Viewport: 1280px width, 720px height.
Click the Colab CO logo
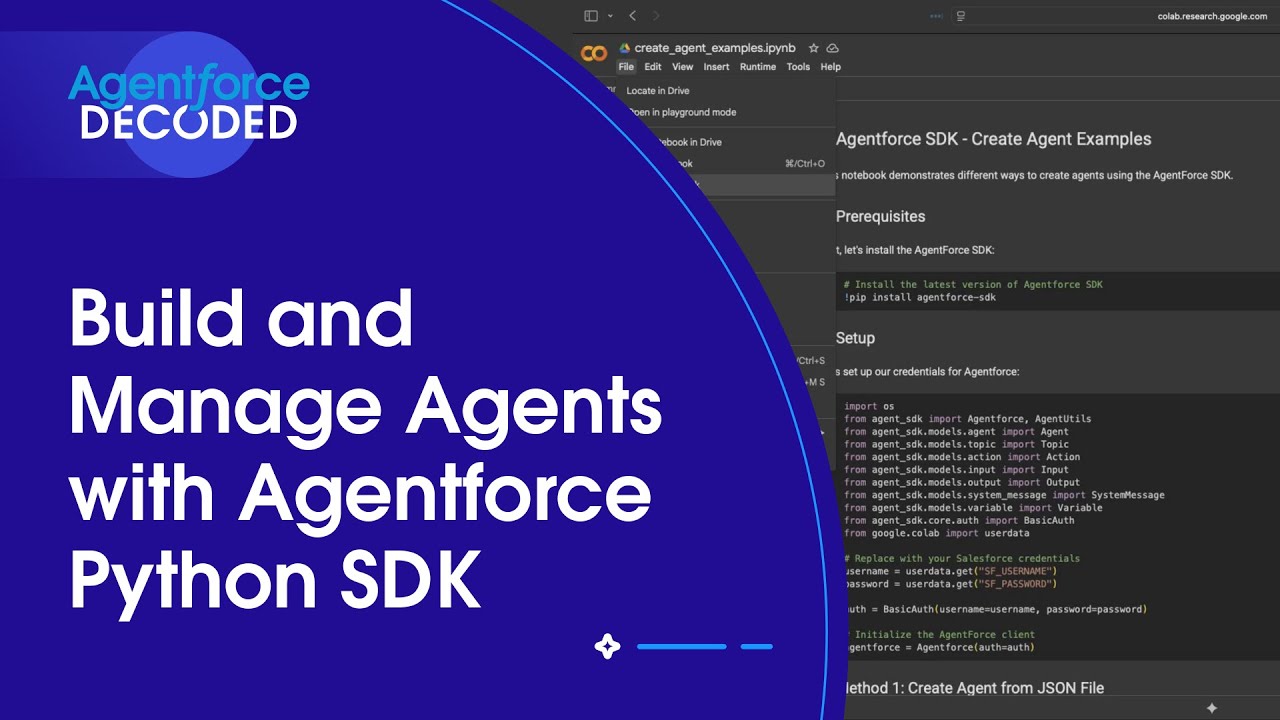point(594,54)
